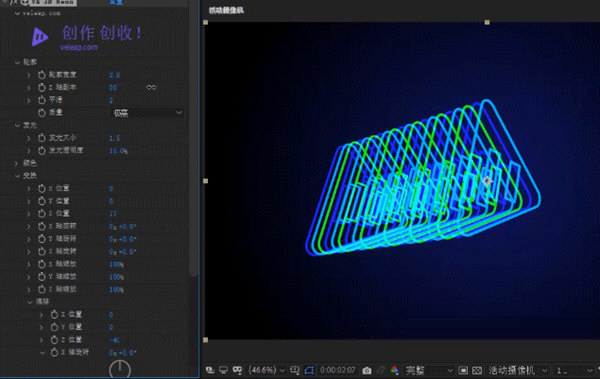Click the stopwatch for Z 轴副本
The width and height of the screenshot is (600, 379).
[x=42, y=88]
